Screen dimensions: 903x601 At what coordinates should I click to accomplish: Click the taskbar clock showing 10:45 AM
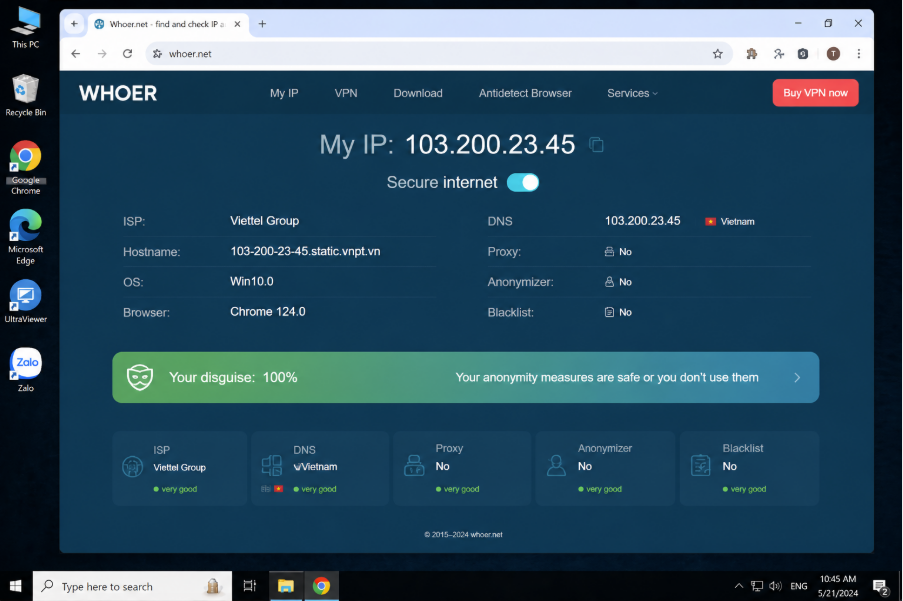(838, 586)
